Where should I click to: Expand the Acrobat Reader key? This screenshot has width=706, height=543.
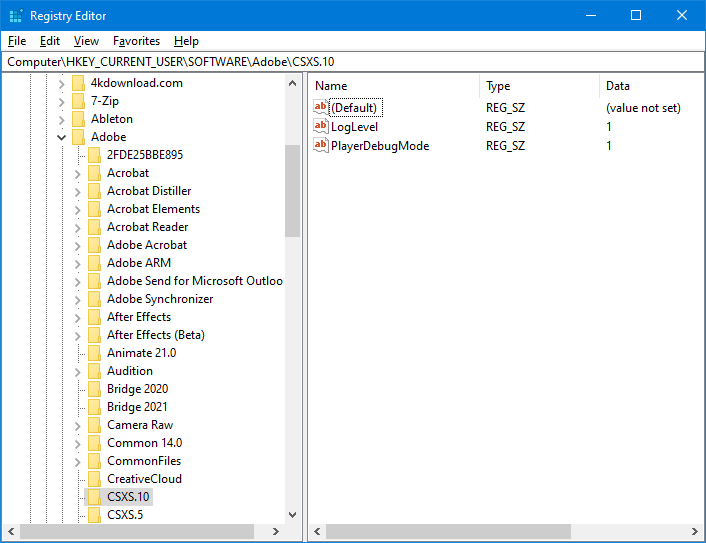pyautogui.click(x=77, y=228)
